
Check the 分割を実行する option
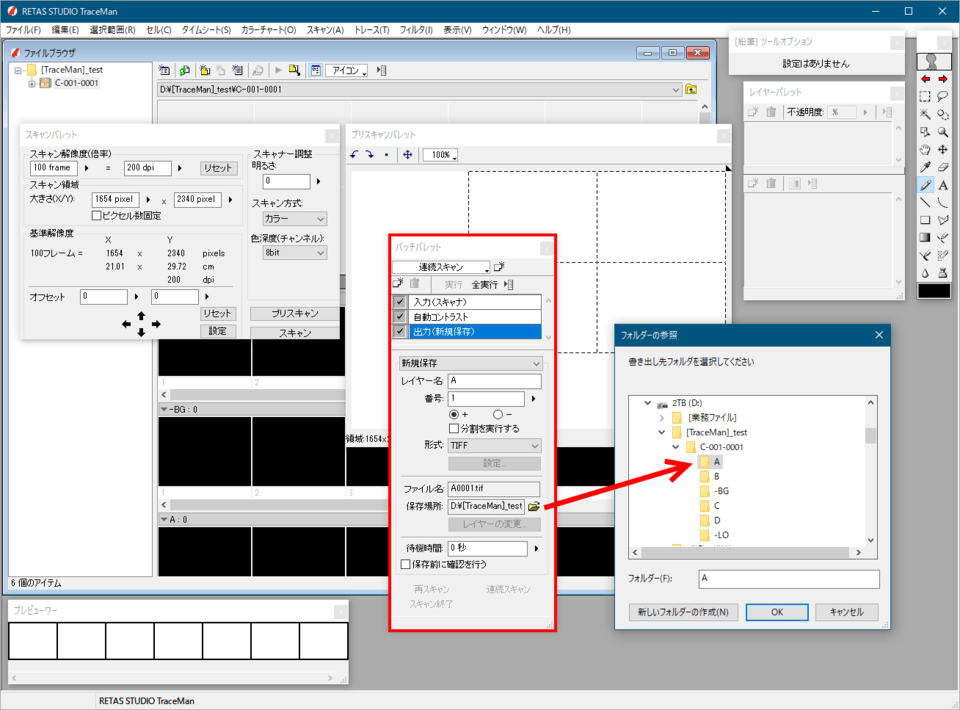click(454, 428)
